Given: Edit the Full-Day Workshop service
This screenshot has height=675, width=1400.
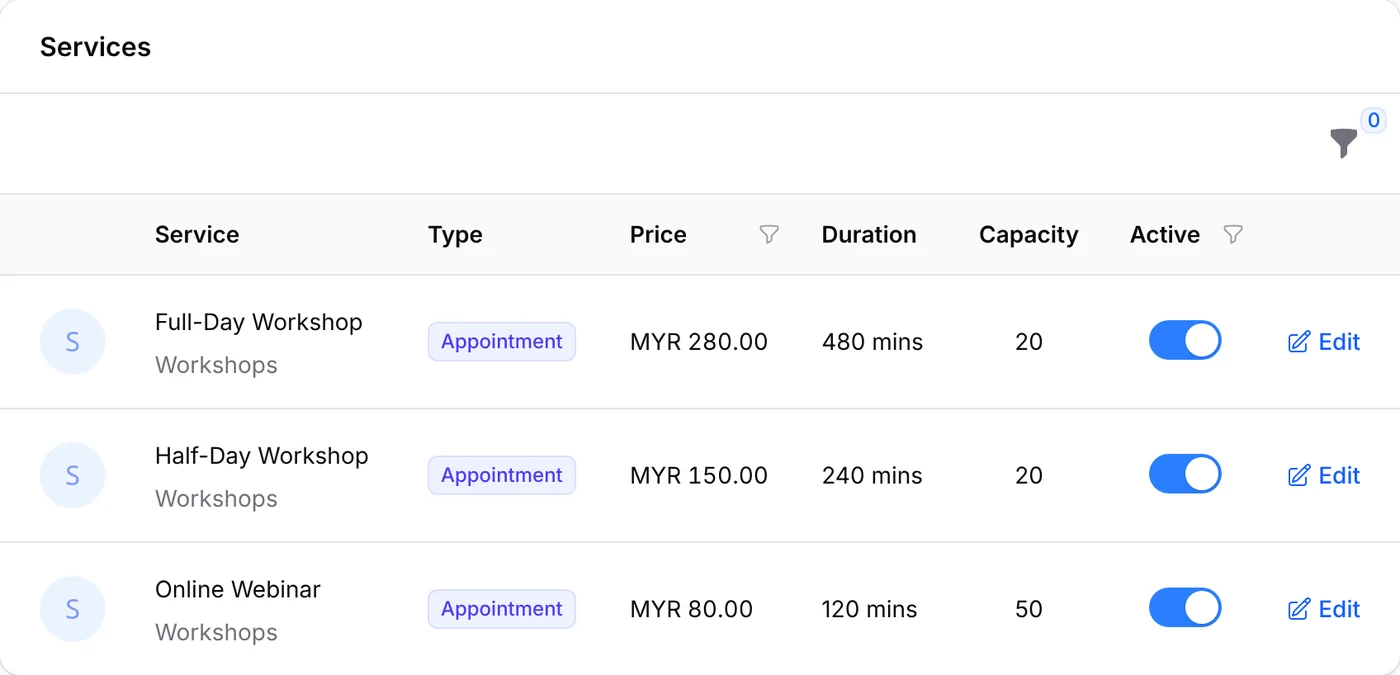Looking at the screenshot, I should [x=1324, y=342].
